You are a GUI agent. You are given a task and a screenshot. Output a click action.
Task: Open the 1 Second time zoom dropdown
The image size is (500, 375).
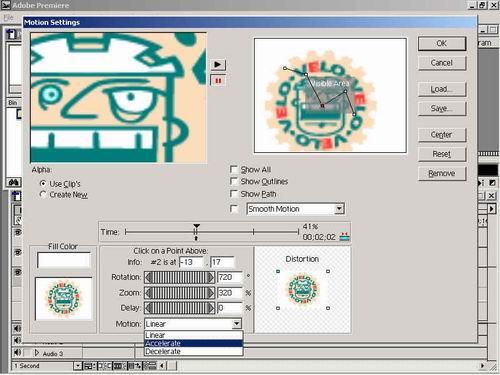tap(77, 366)
